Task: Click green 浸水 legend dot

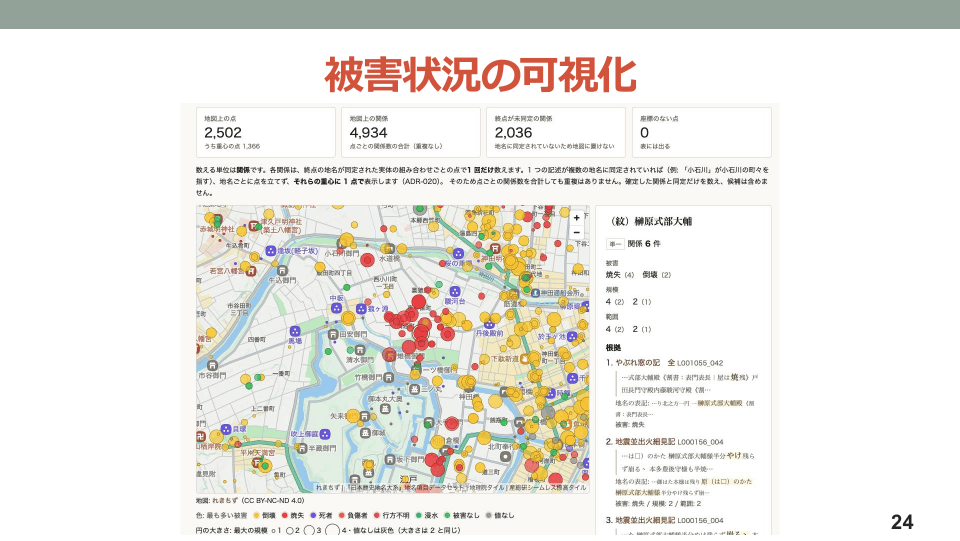Action: (x=419, y=515)
